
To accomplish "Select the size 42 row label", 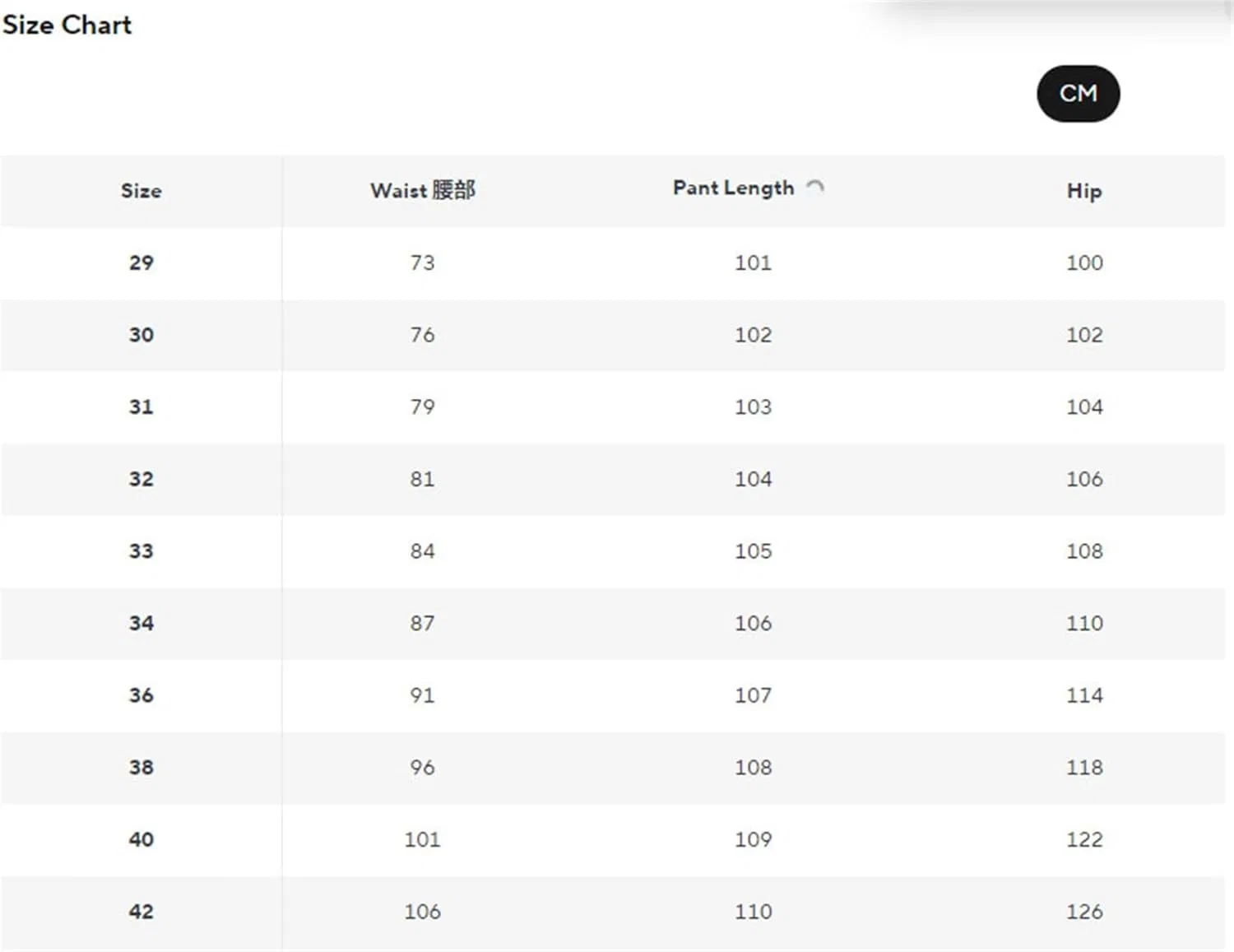I will [x=141, y=912].
